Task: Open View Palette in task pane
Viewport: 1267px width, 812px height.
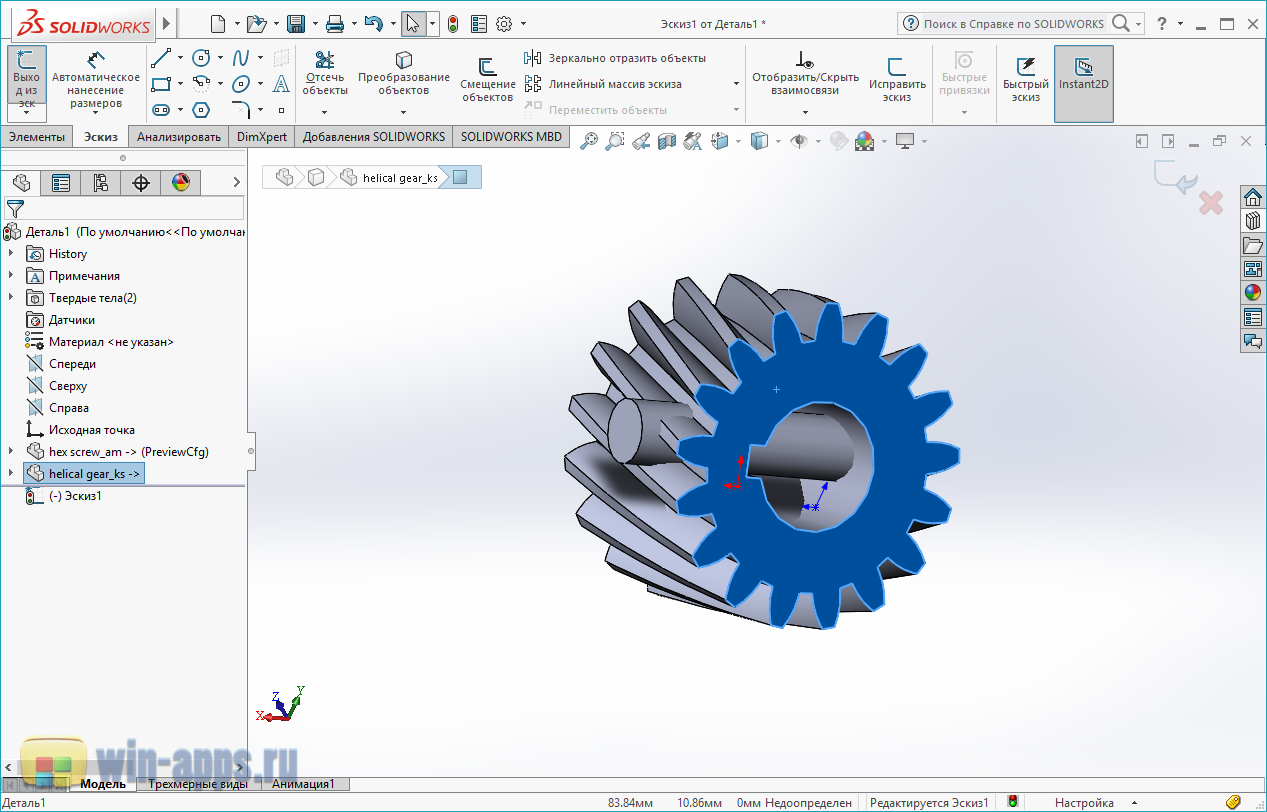Action: pos(1253,269)
